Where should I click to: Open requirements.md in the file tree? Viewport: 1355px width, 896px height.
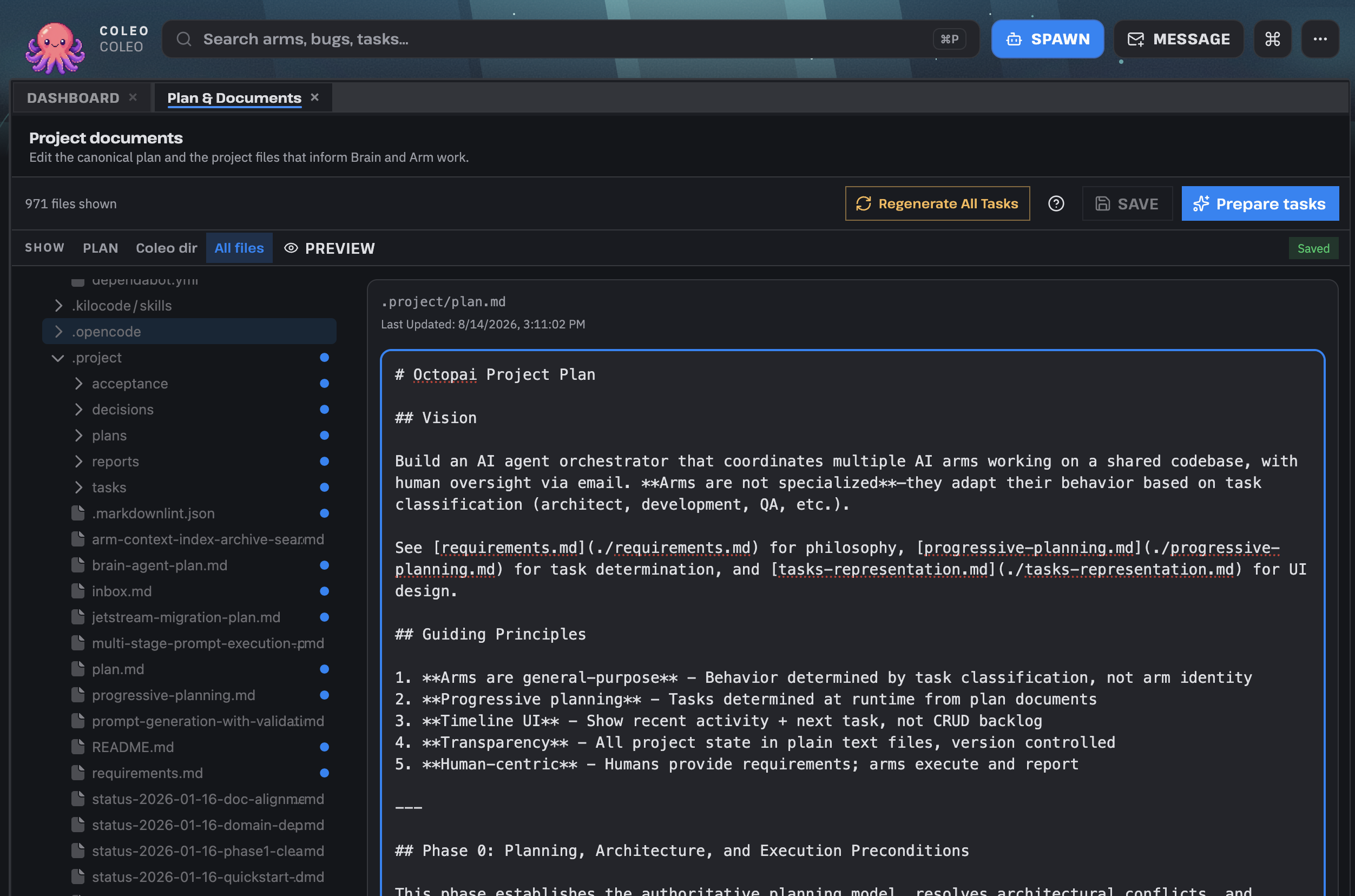[x=147, y=773]
